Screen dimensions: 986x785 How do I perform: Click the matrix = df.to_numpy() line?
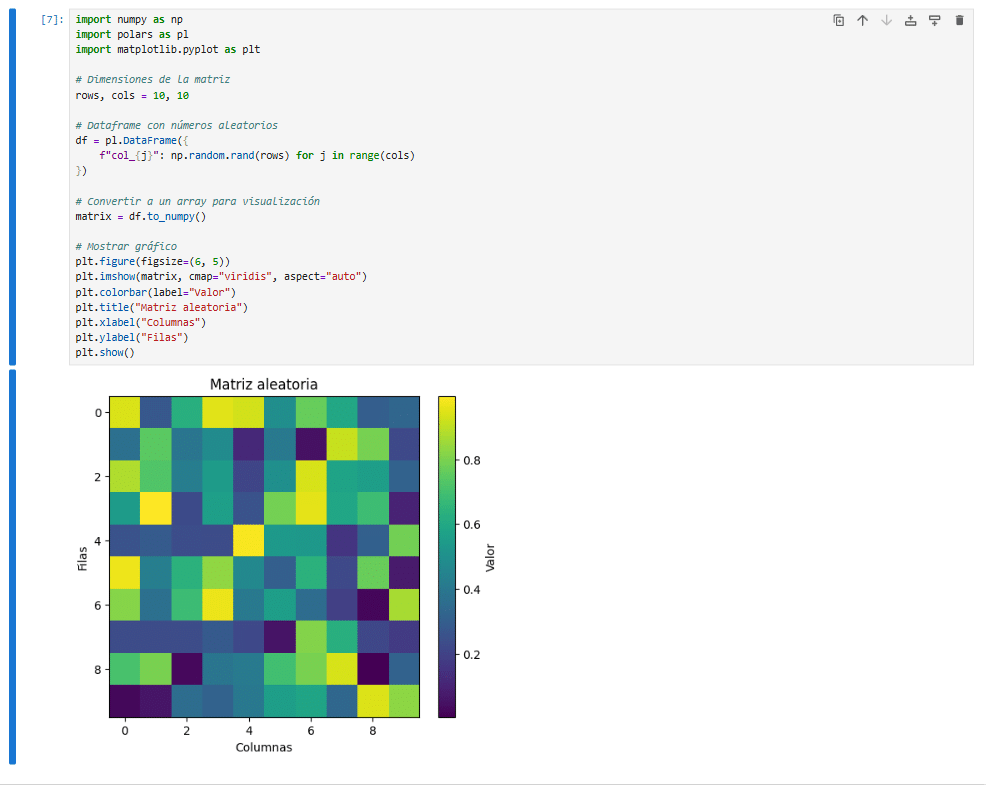(x=141, y=216)
